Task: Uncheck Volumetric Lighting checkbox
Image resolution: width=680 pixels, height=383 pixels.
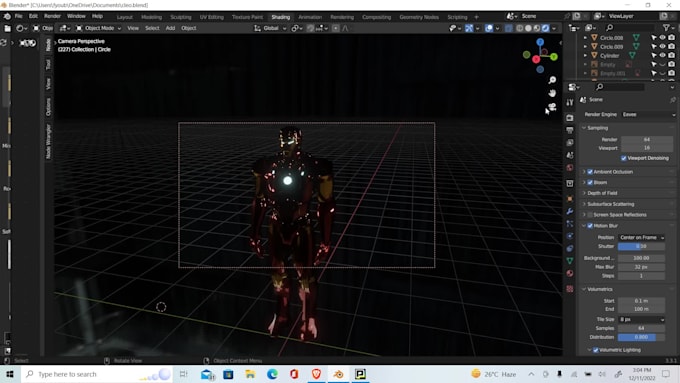Action: coord(595,350)
